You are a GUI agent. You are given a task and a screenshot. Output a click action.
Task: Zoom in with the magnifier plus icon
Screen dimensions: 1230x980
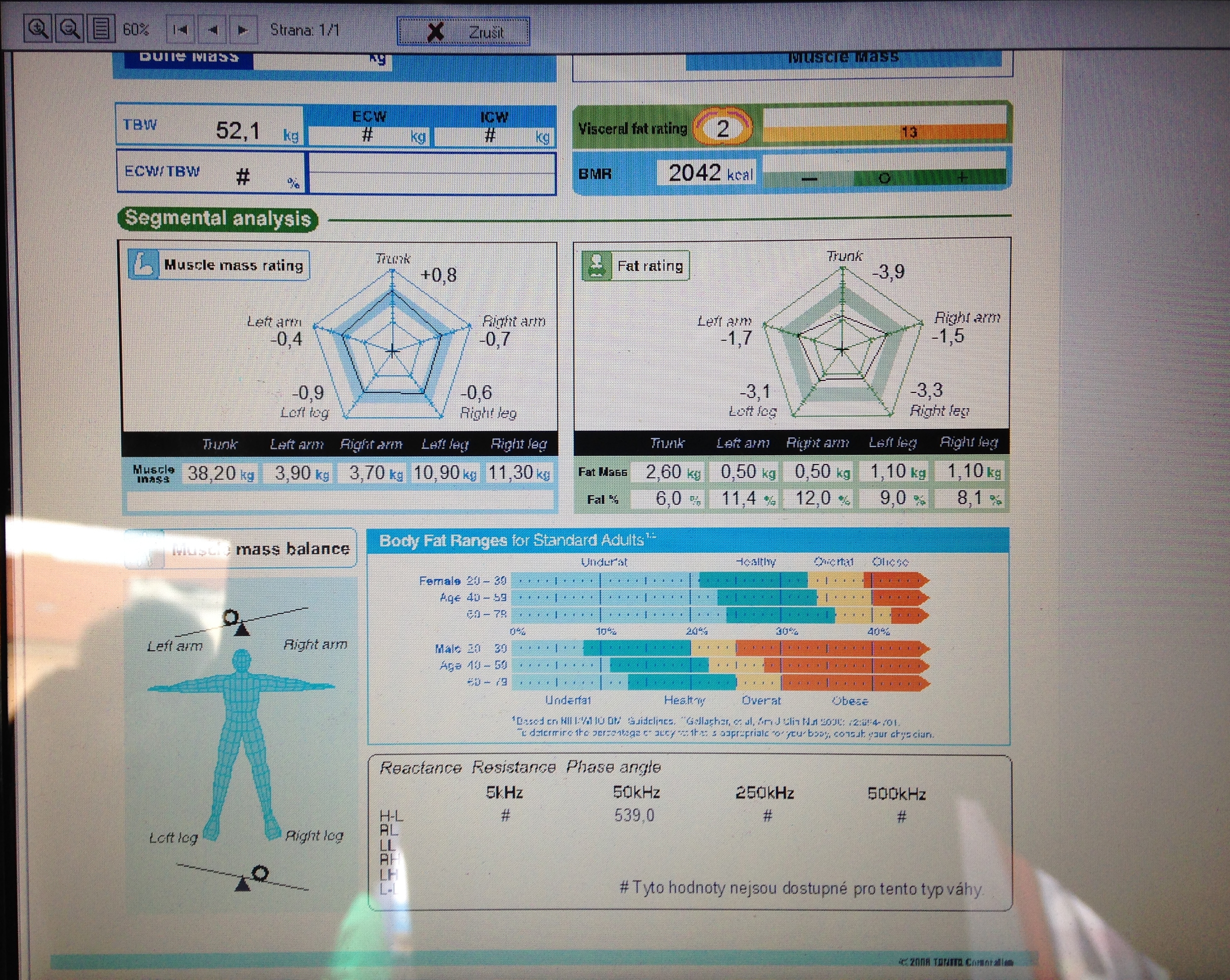coord(38,29)
